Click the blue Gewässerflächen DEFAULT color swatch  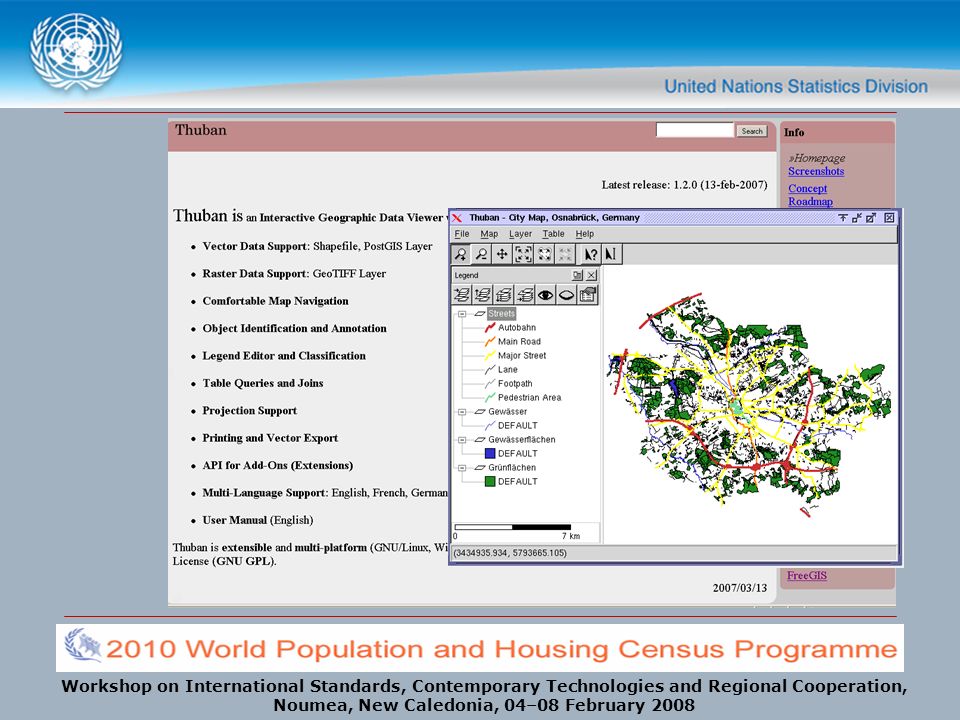click(x=490, y=454)
